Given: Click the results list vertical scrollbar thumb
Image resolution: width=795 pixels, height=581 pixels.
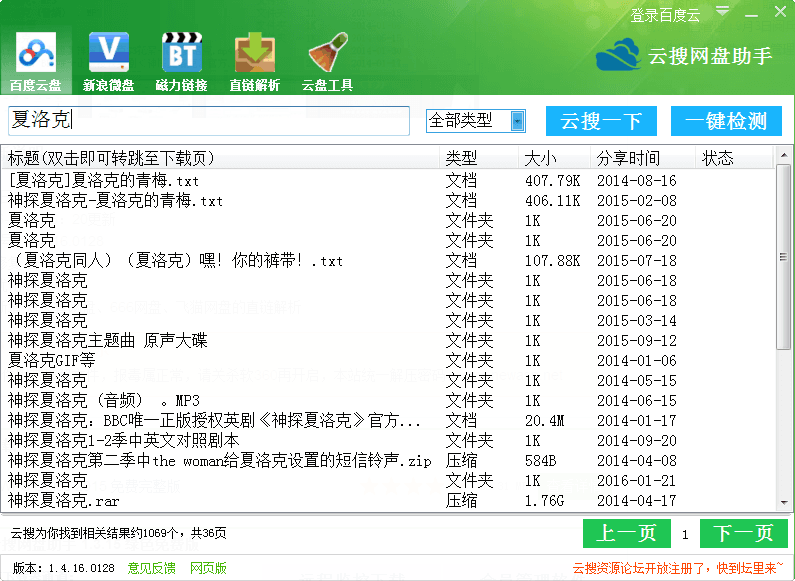Looking at the screenshot, I should coord(784,257).
